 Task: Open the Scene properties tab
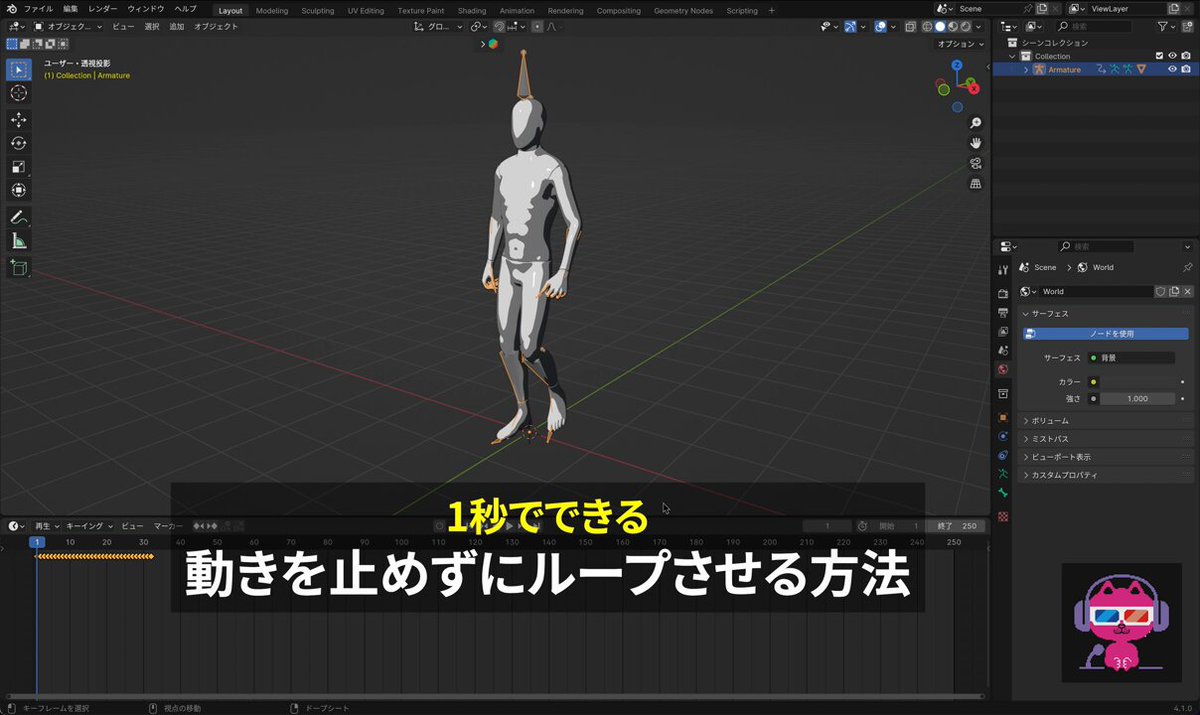pyautogui.click(x=1003, y=350)
